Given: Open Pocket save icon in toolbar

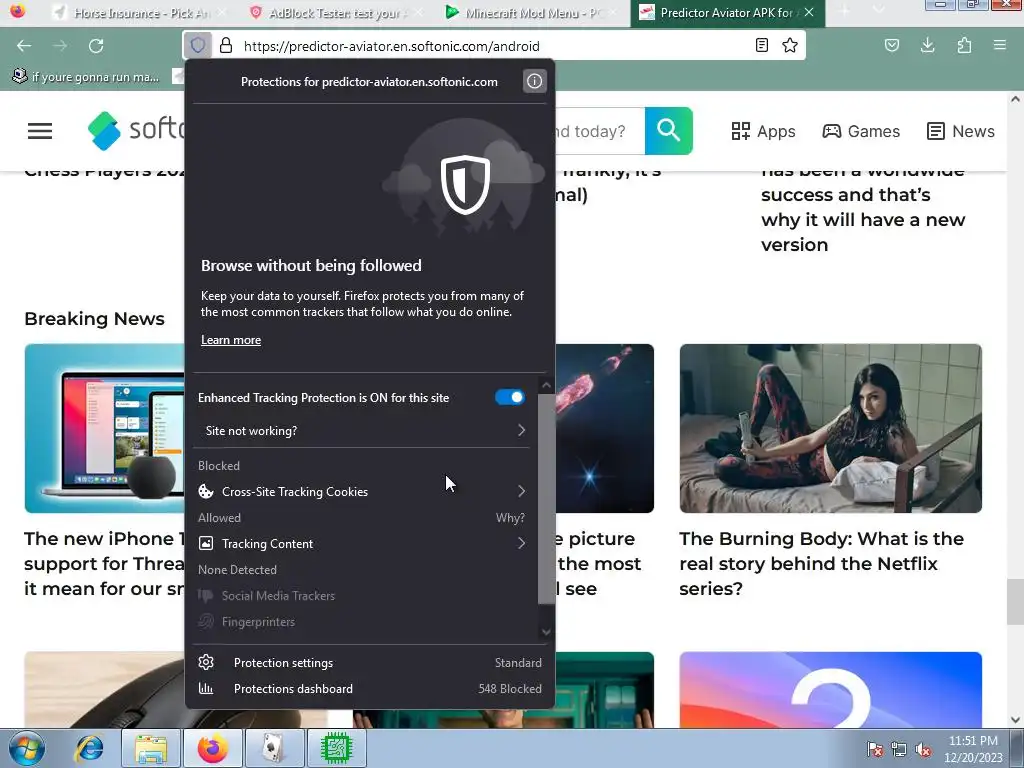Looking at the screenshot, I should point(892,46).
